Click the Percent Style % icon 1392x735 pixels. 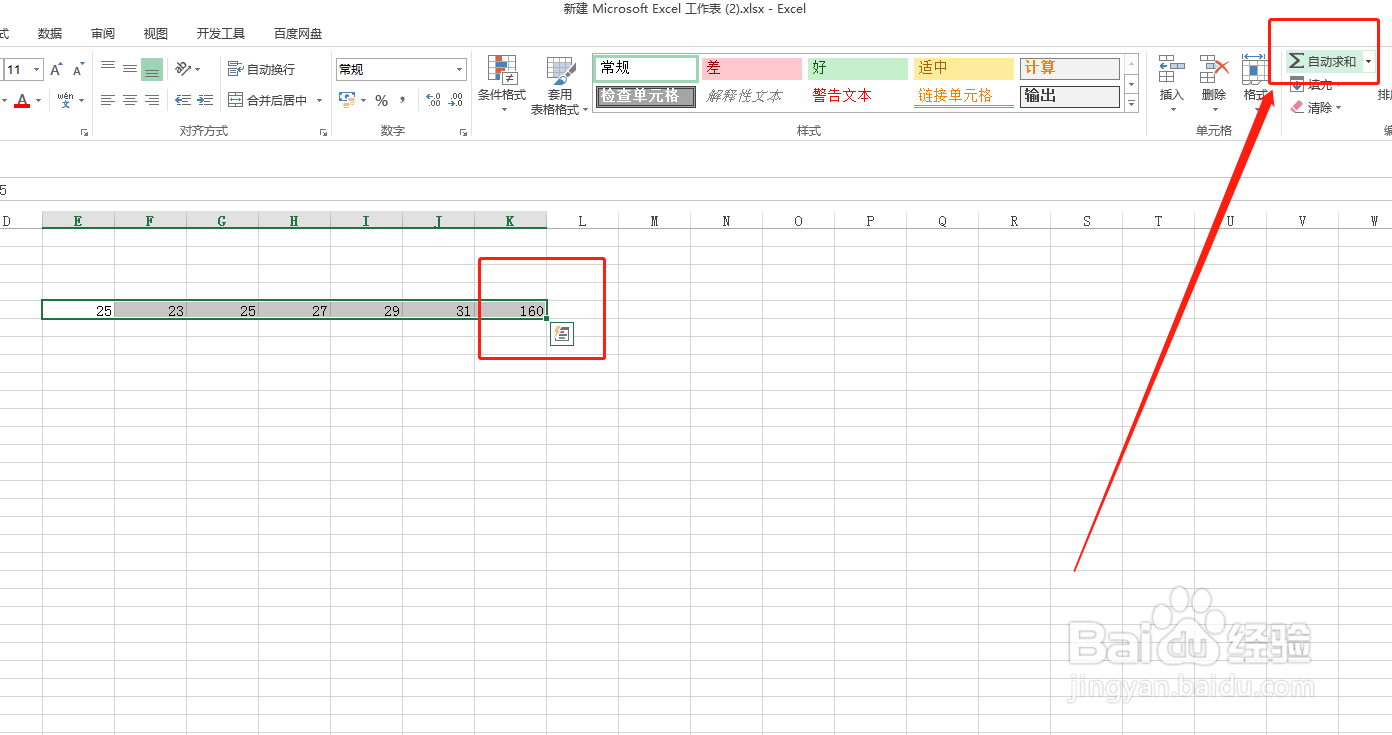382,100
